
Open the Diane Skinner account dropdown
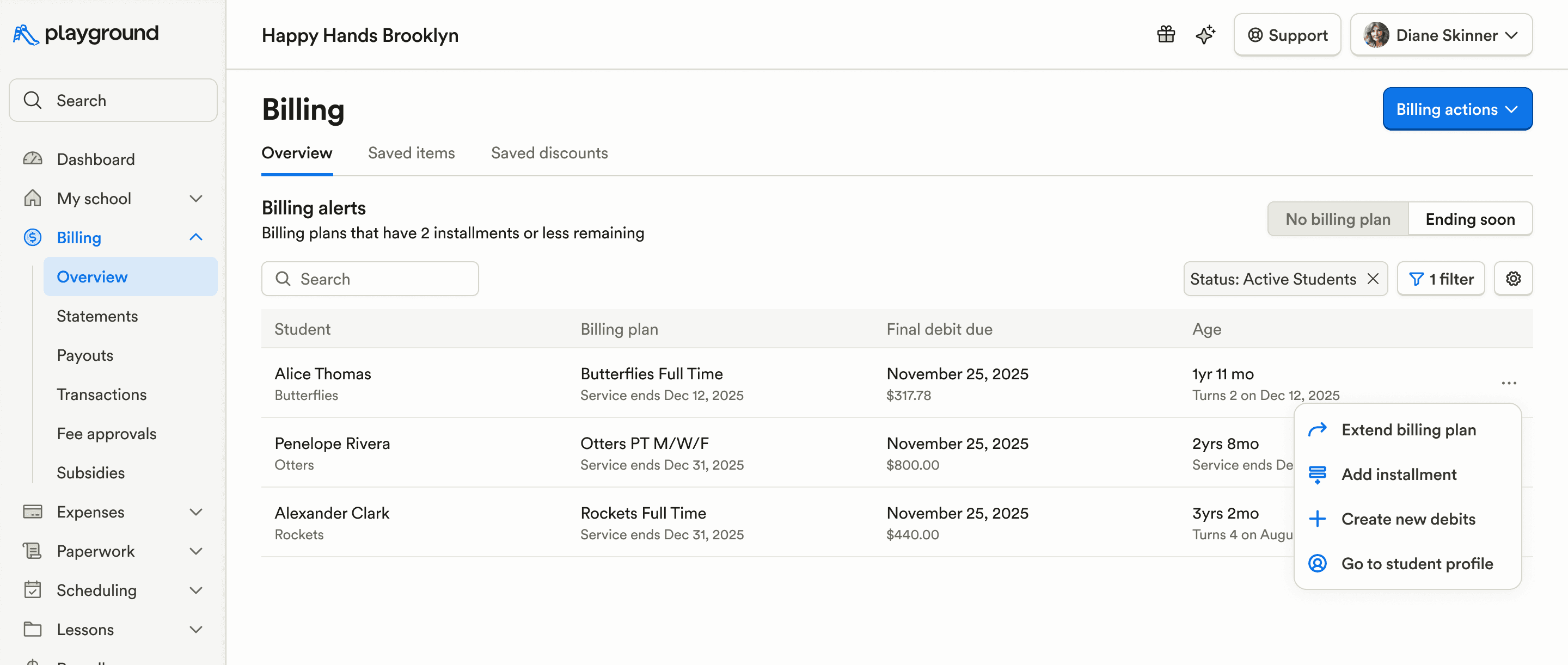1441,35
